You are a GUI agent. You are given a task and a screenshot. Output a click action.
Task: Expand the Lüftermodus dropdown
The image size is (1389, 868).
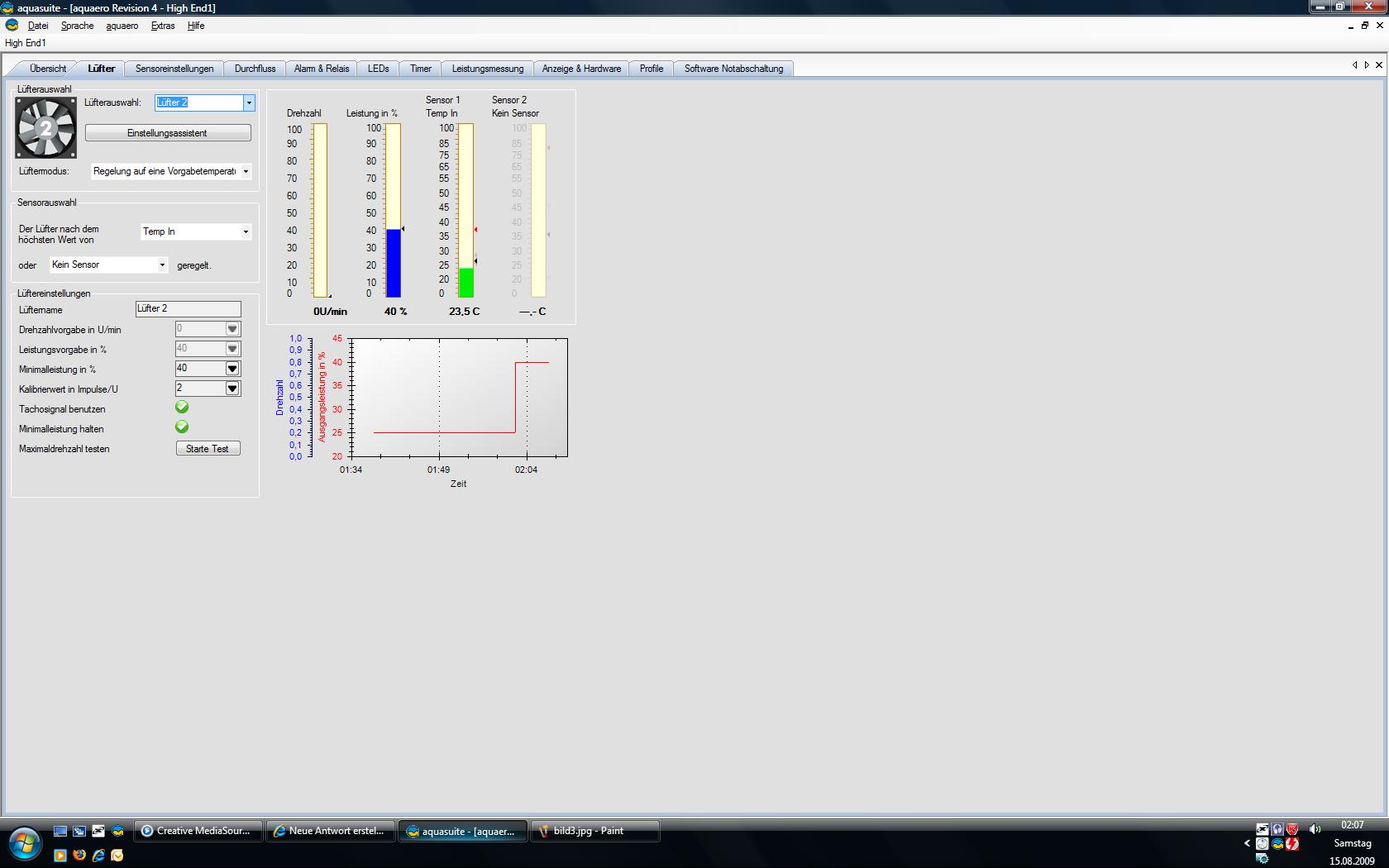tap(246, 172)
